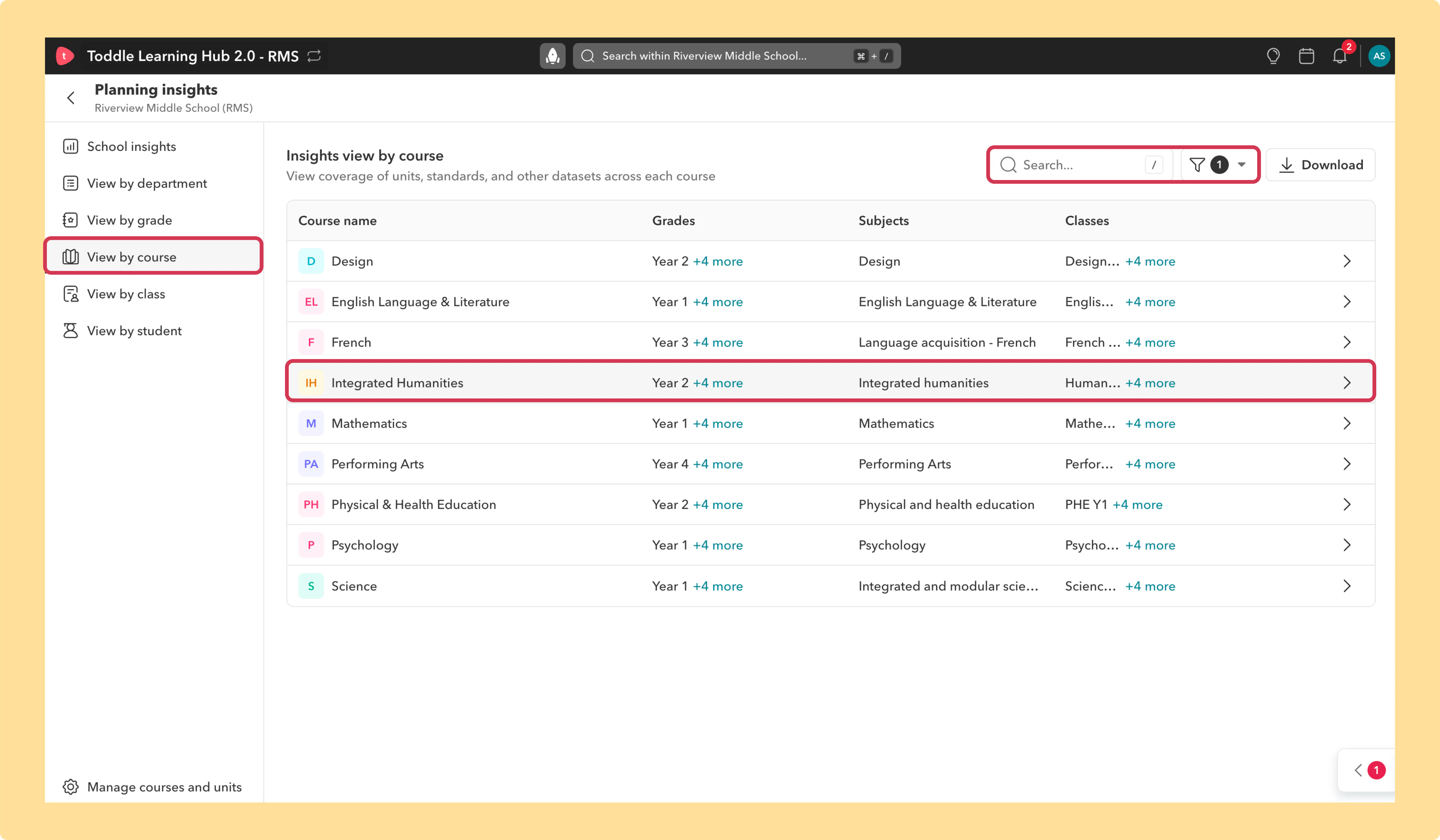1440x840 pixels.
Task: Go back using Planning insights arrow
Action: coord(71,98)
